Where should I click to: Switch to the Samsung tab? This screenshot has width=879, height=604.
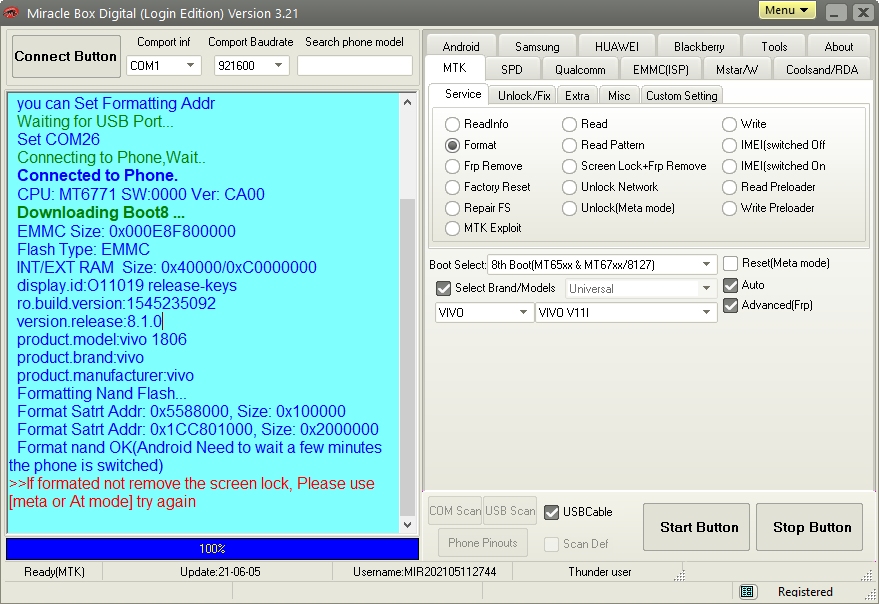point(537,47)
